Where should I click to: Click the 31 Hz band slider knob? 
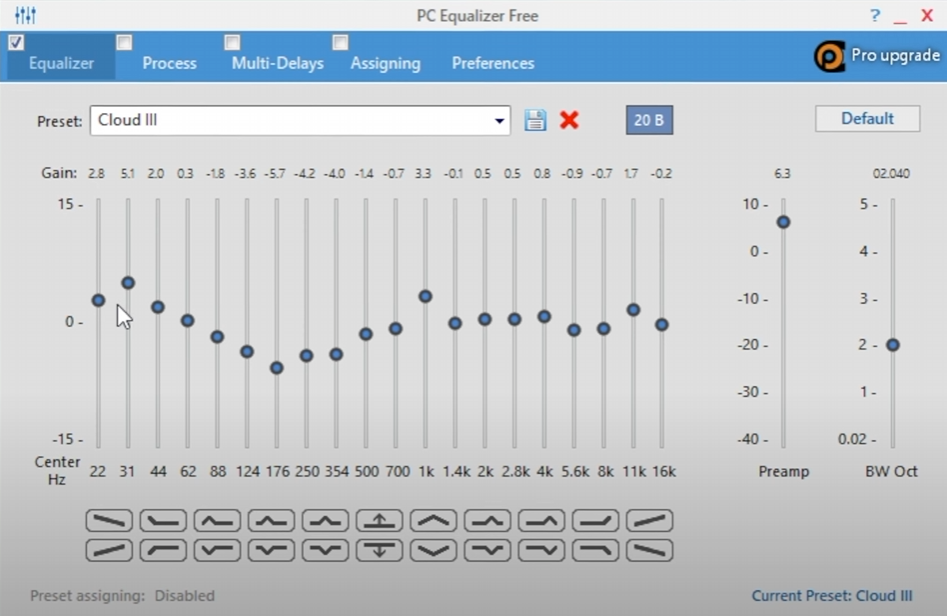click(x=128, y=283)
